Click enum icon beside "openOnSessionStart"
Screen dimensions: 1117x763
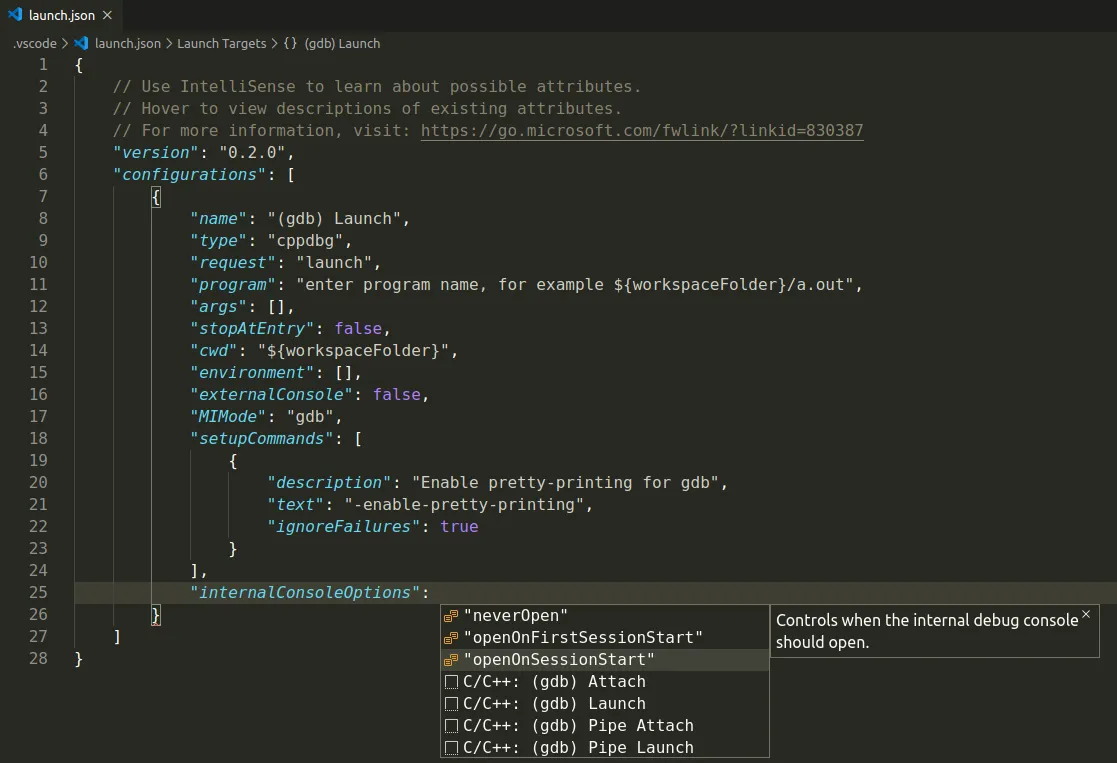451,660
